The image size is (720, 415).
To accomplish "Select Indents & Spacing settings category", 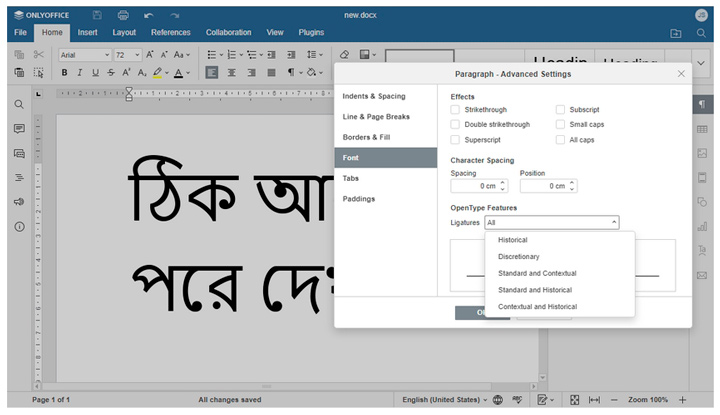I will (385, 96).
